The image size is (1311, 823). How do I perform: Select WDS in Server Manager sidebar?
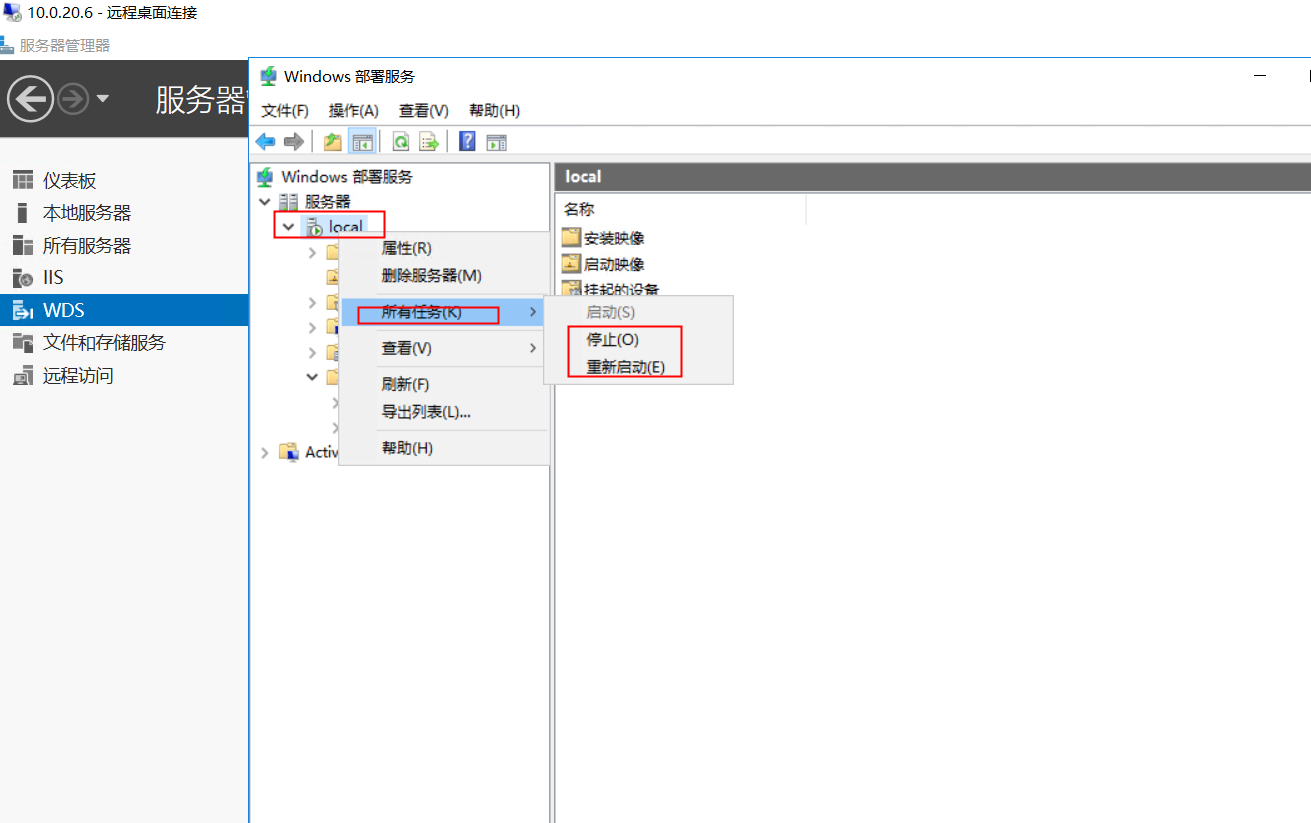pyautogui.click(x=124, y=310)
